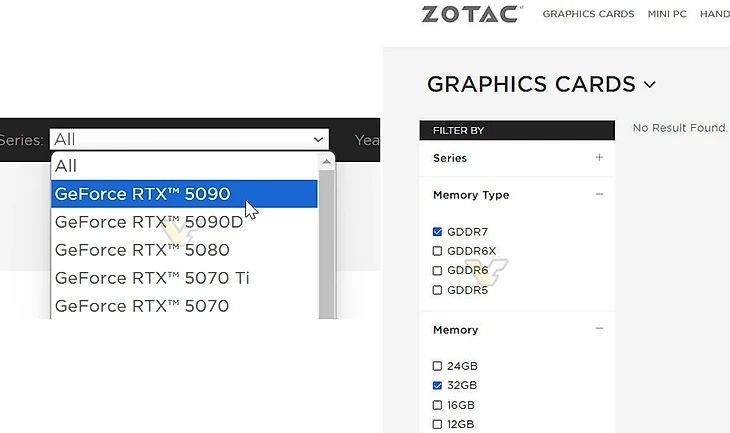Open the MINI PC nav menu
The image size is (730, 433).
(666, 15)
